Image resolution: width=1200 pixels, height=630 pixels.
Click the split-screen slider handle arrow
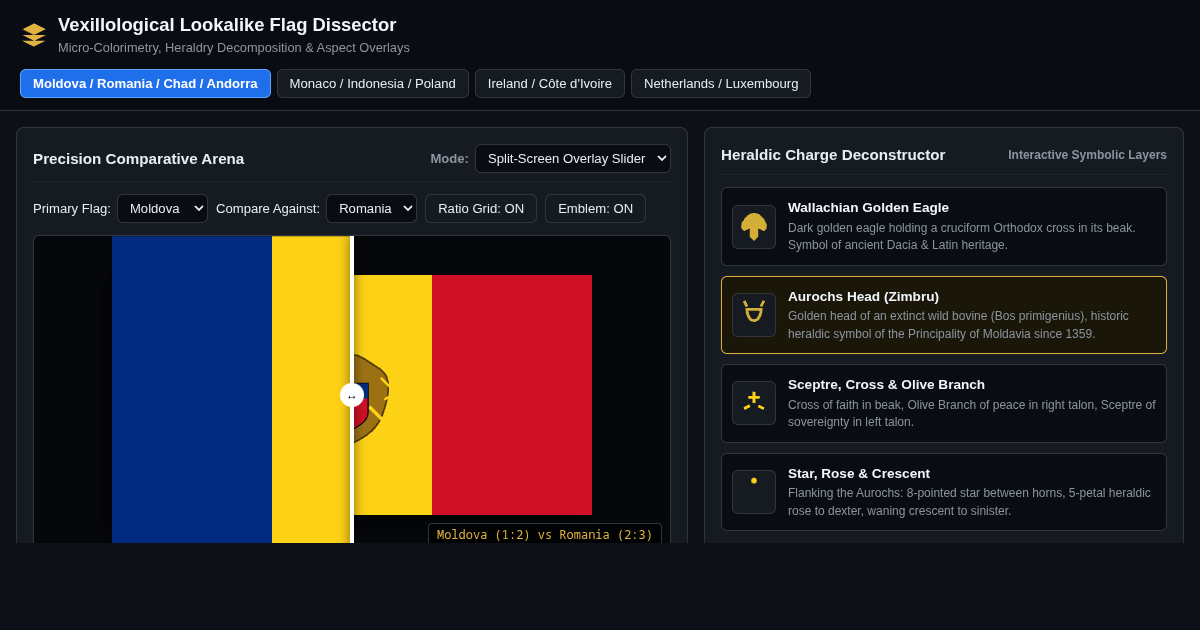click(x=352, y=395)
